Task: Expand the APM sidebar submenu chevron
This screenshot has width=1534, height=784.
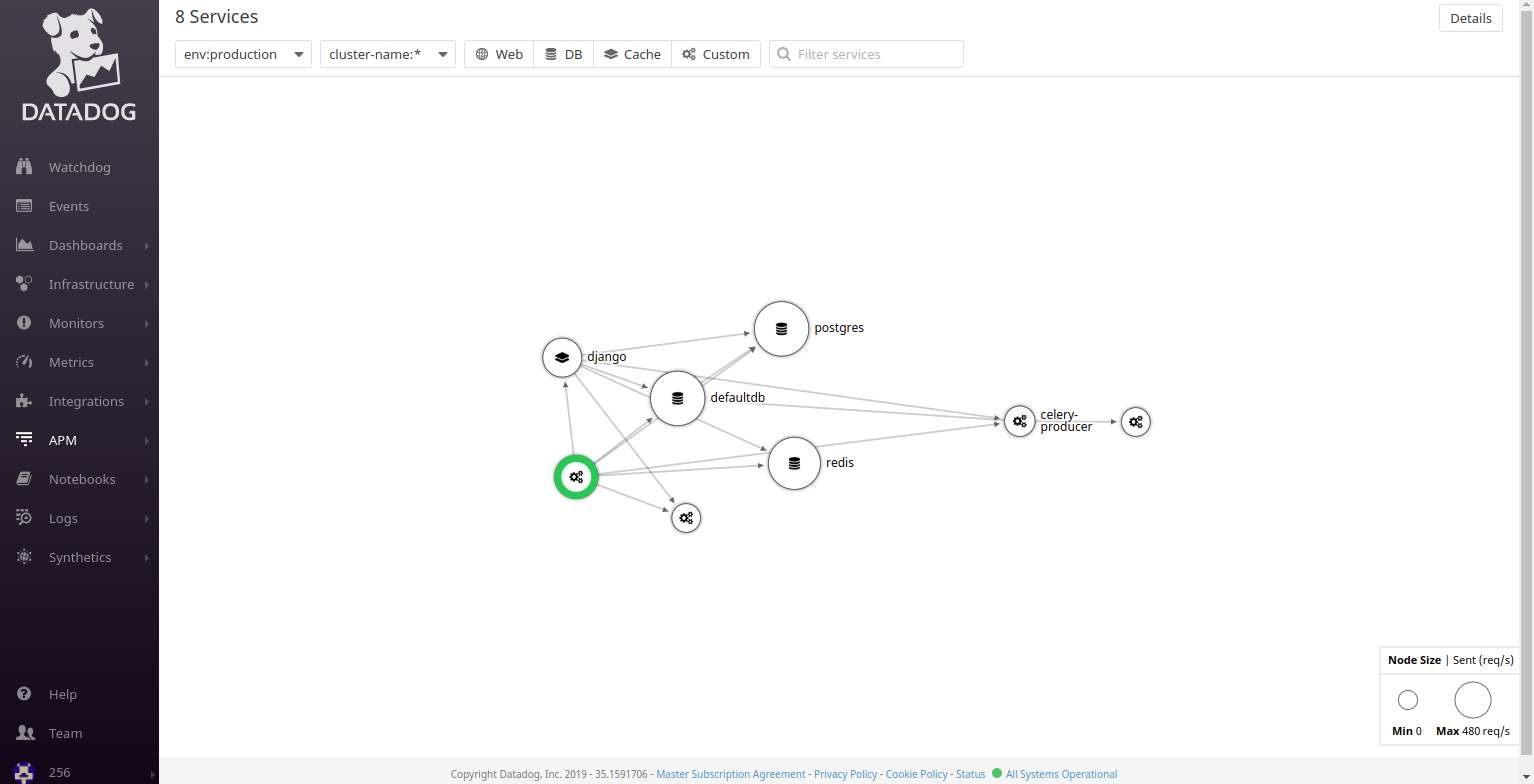Action: click(x=147, y=440)
